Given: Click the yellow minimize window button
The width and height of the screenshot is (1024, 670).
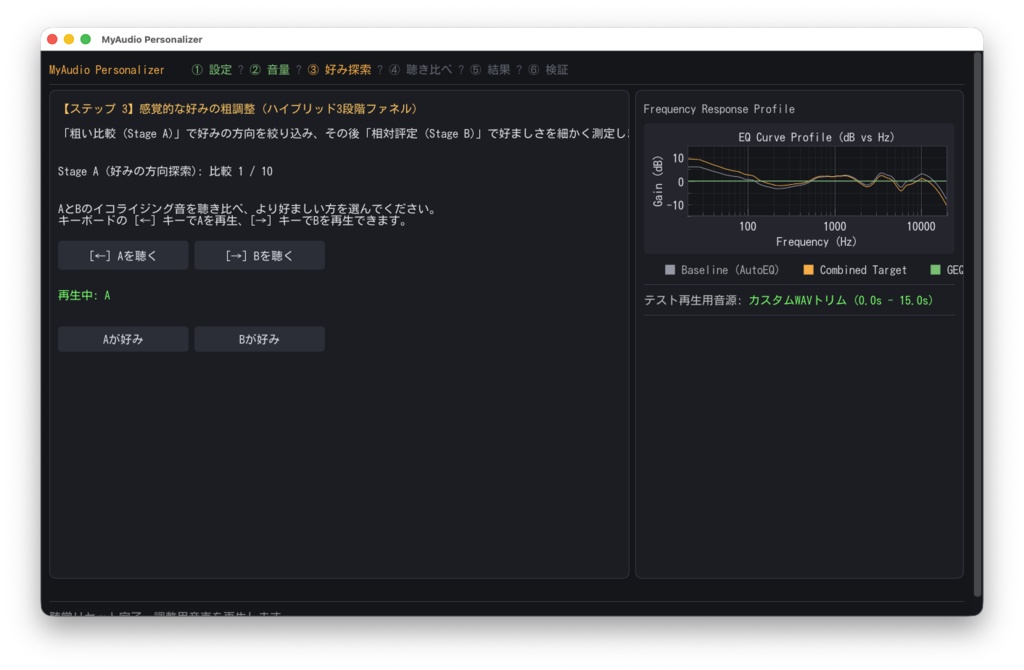Looking at the screenshot, I should (x=69, y=39).
